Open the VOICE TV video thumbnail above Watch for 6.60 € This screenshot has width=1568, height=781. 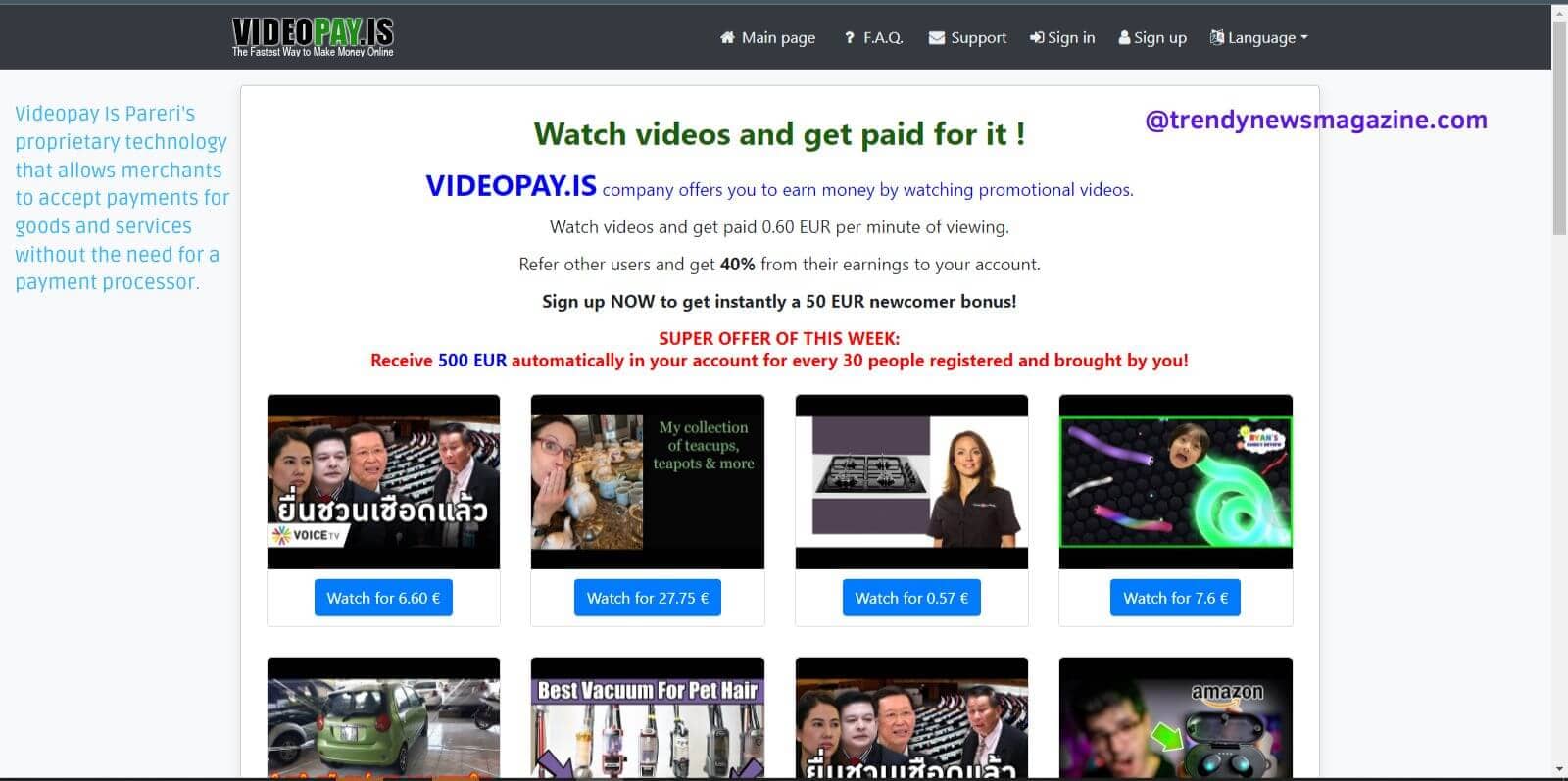[383, 482]
